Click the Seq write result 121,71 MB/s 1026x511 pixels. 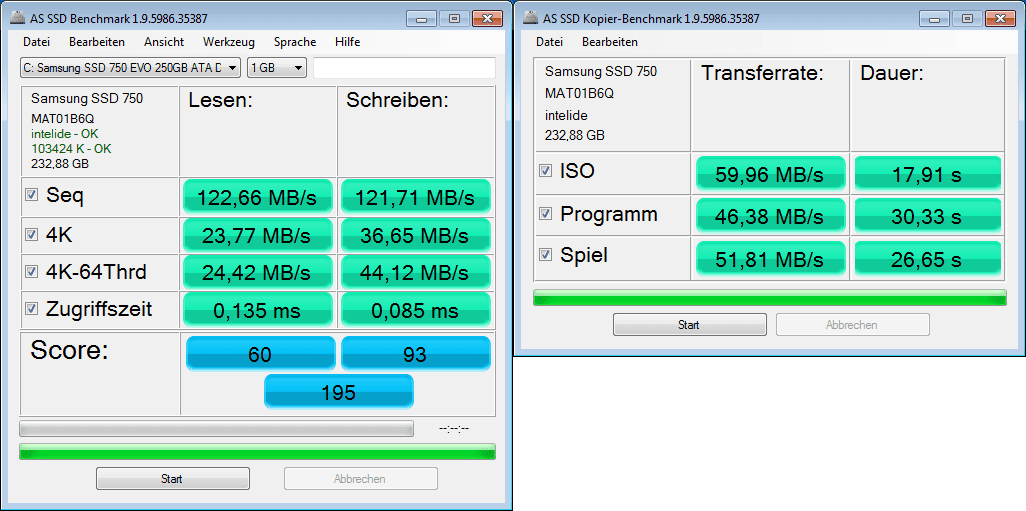(415, 197)
